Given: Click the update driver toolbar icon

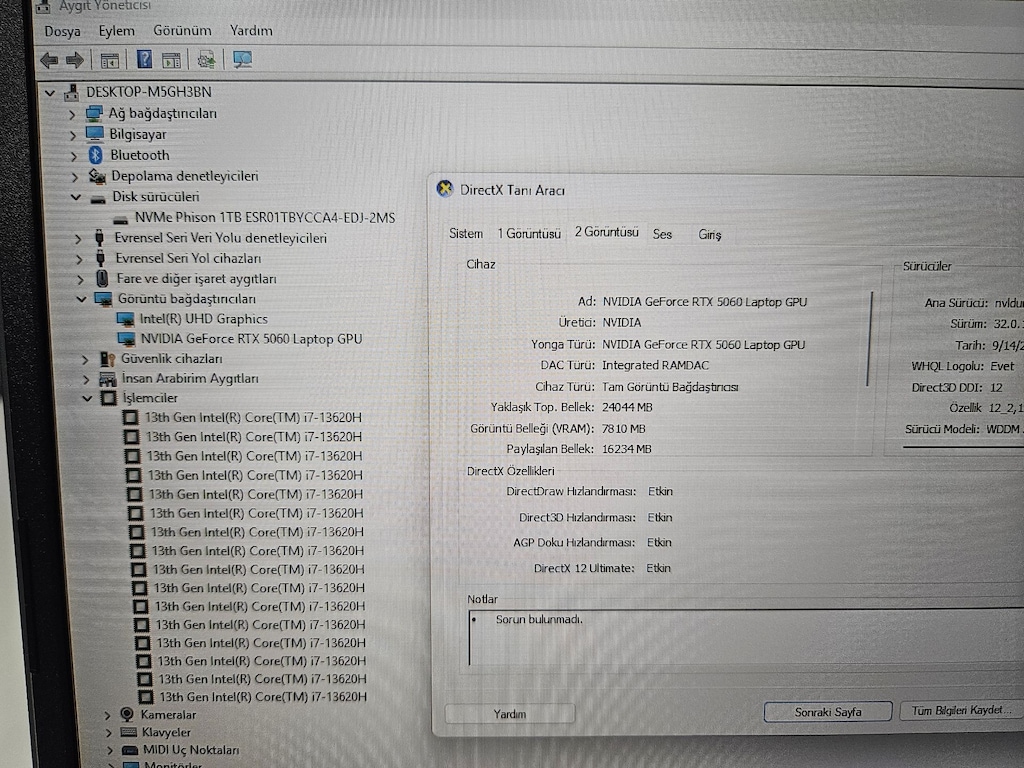Looking at the screenshot, I should pos(206,60).
